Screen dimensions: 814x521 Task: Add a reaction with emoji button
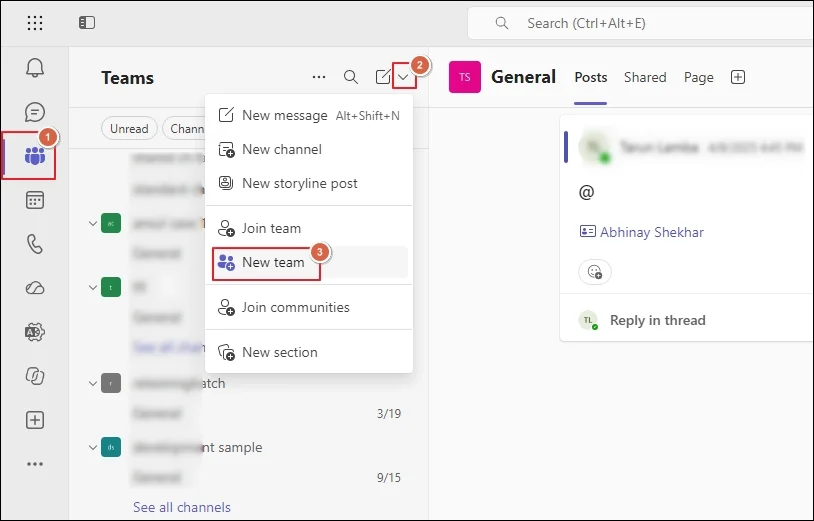(x=595, y=271)
